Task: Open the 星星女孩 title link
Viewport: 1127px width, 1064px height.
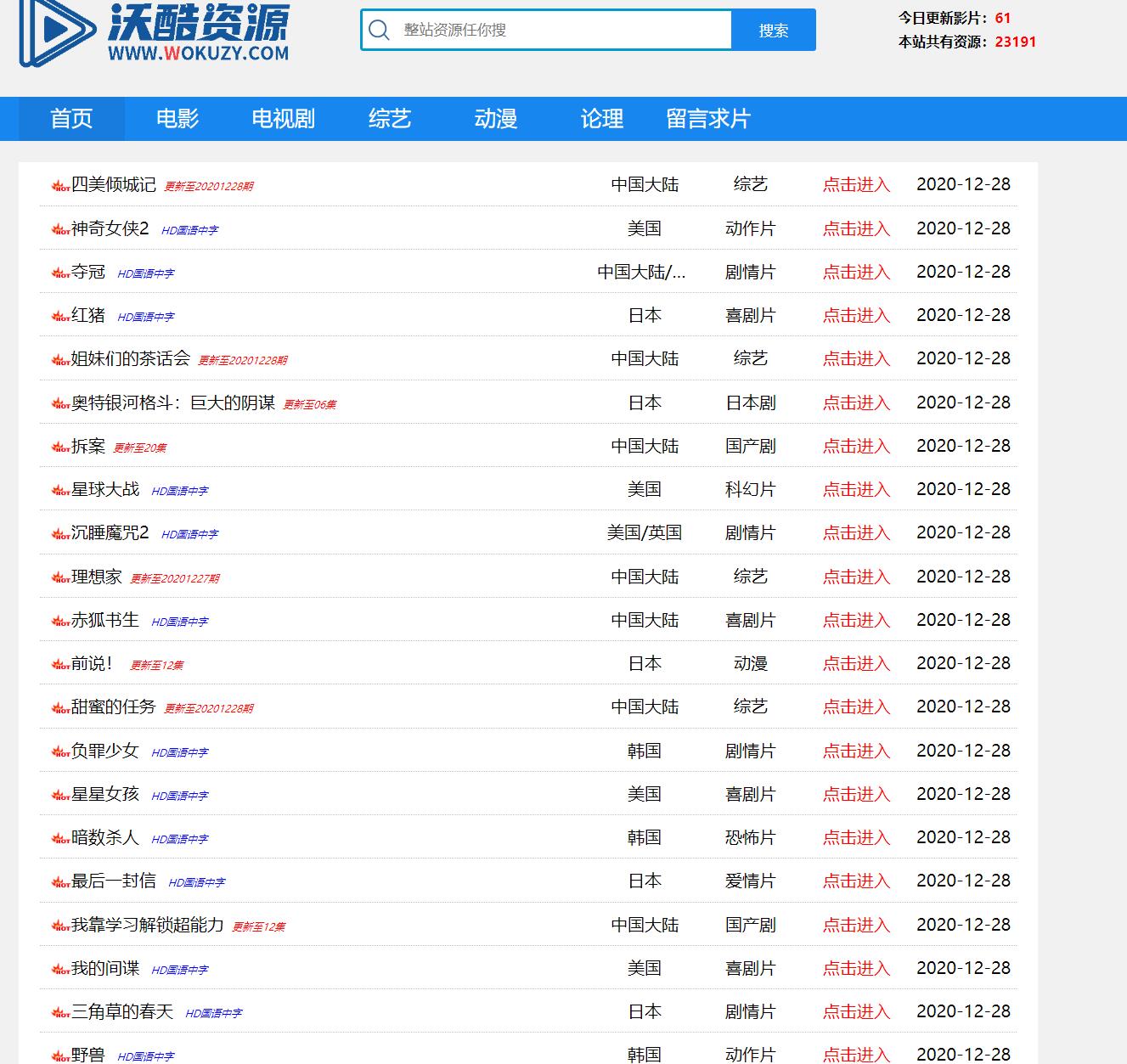Action: tap(105, 794)
